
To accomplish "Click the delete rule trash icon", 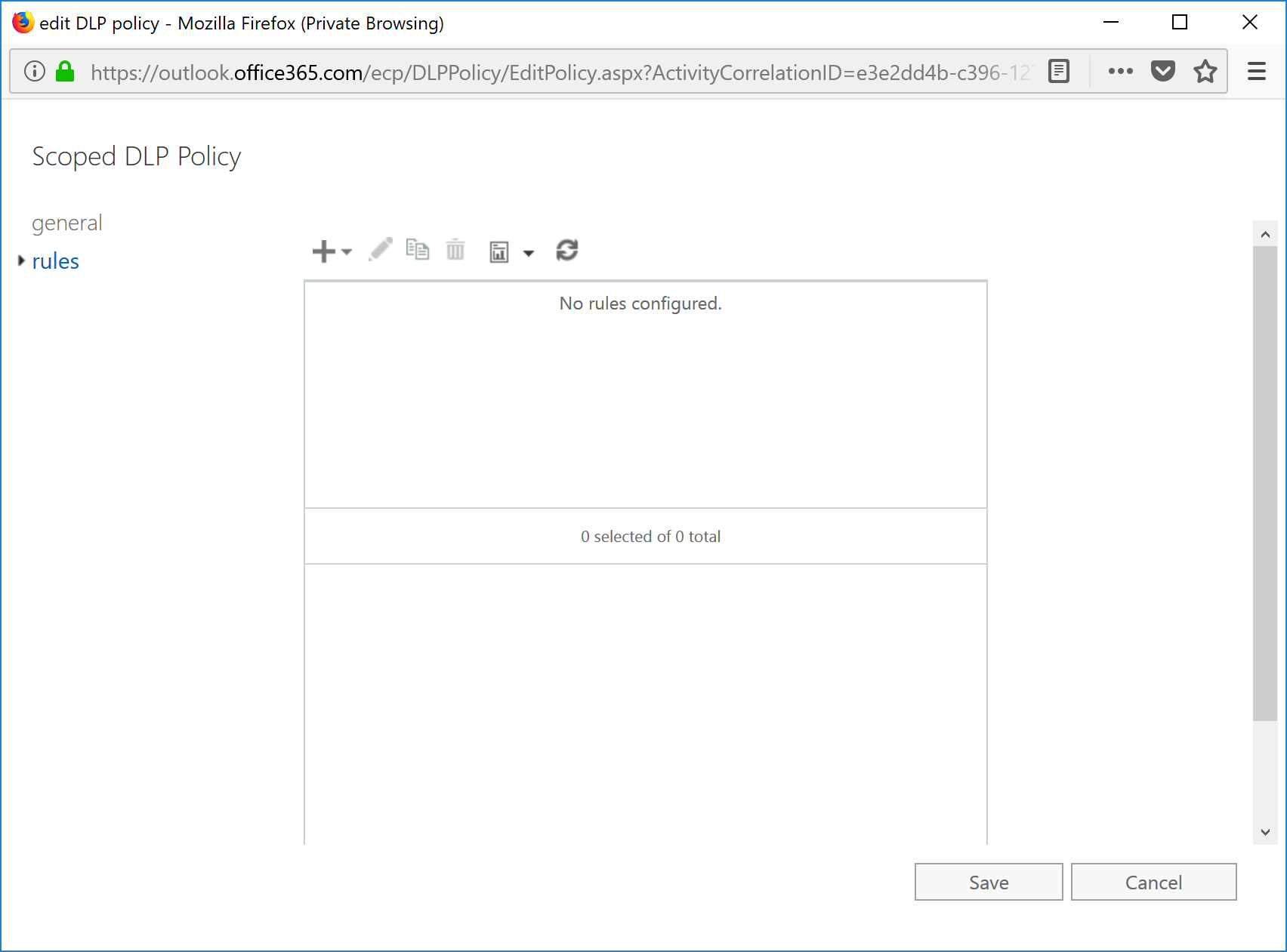I will click(455, 250).
